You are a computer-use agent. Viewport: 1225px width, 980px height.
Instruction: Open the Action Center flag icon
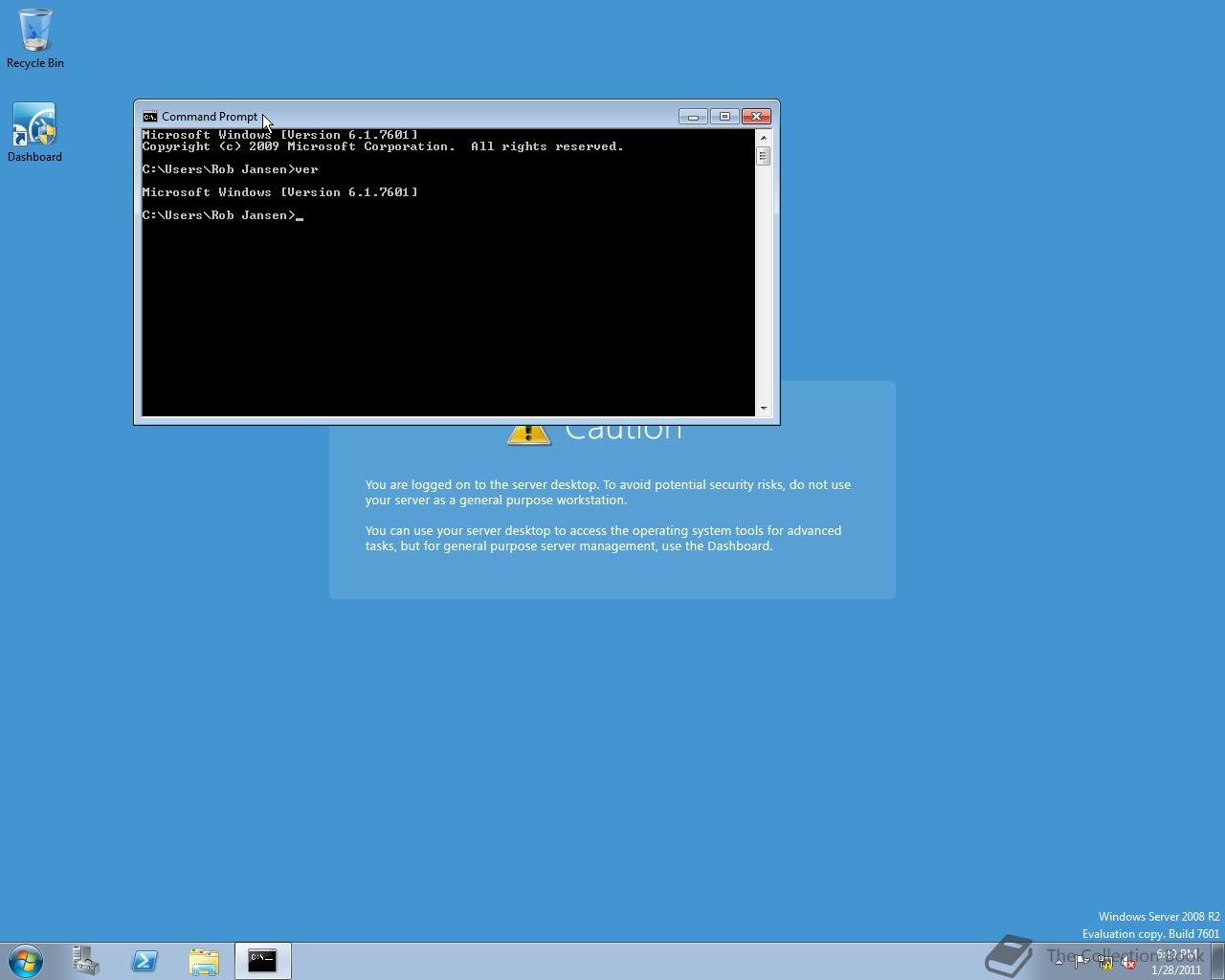(1081, 962)
